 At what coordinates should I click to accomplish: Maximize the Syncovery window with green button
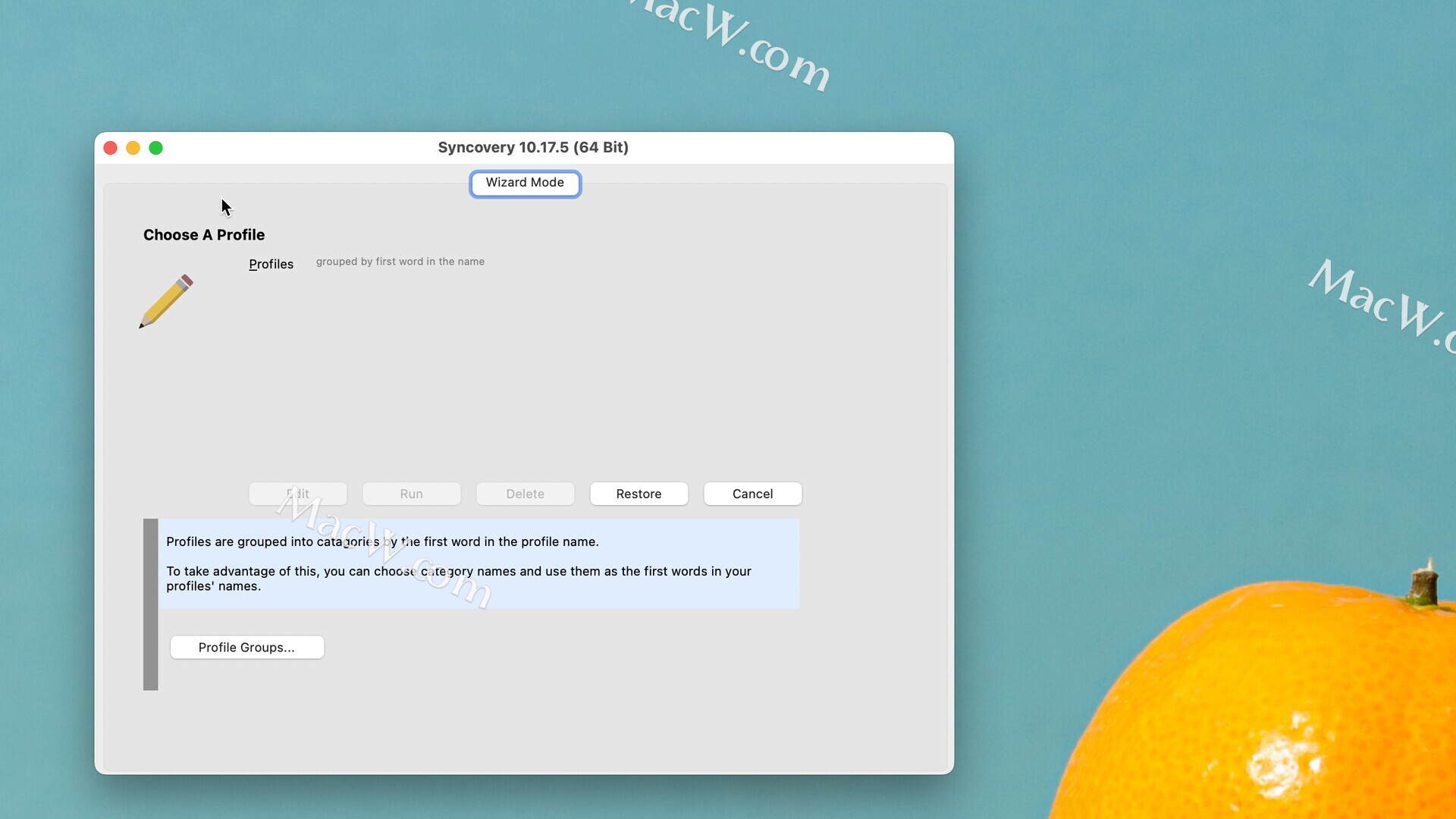click(x=156, y=148)
